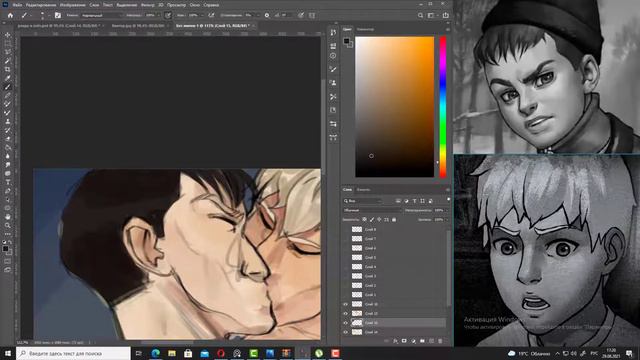The height and width of the screenshot is (360, 640).
Task: Open the Изображение menu
Action: [x=72, y=5]
